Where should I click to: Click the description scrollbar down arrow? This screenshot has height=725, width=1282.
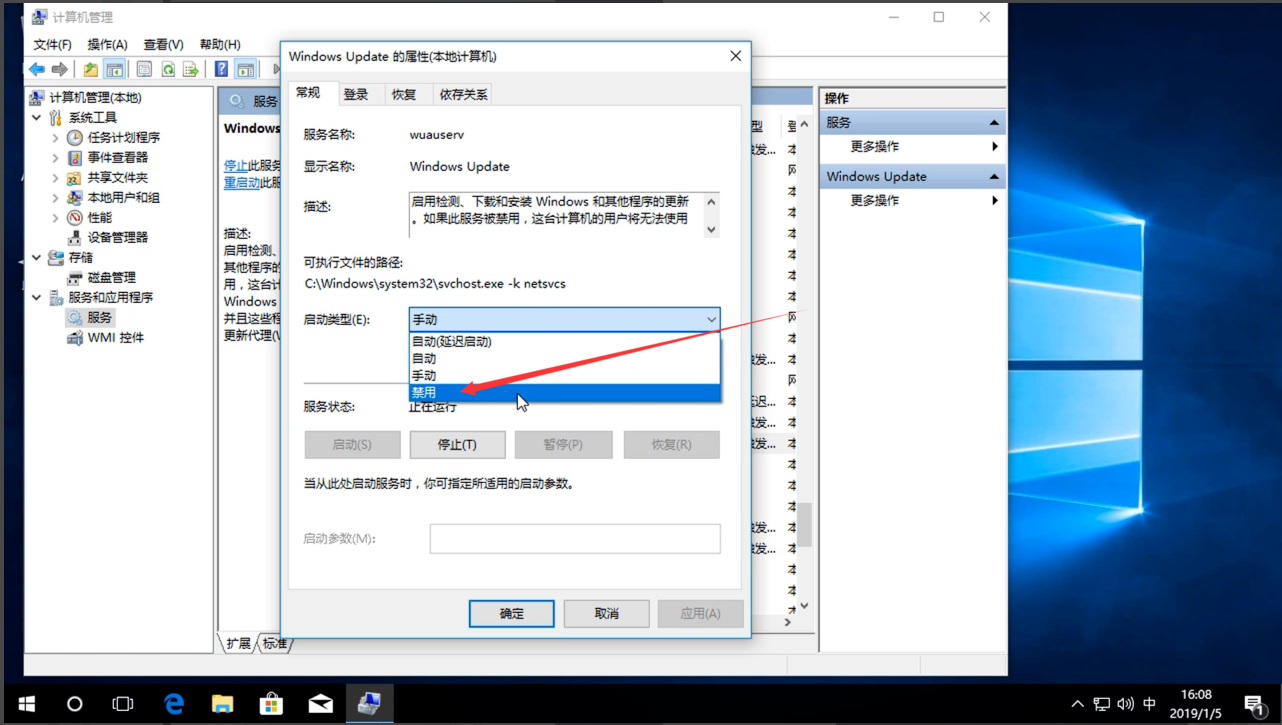pos(711,229)
